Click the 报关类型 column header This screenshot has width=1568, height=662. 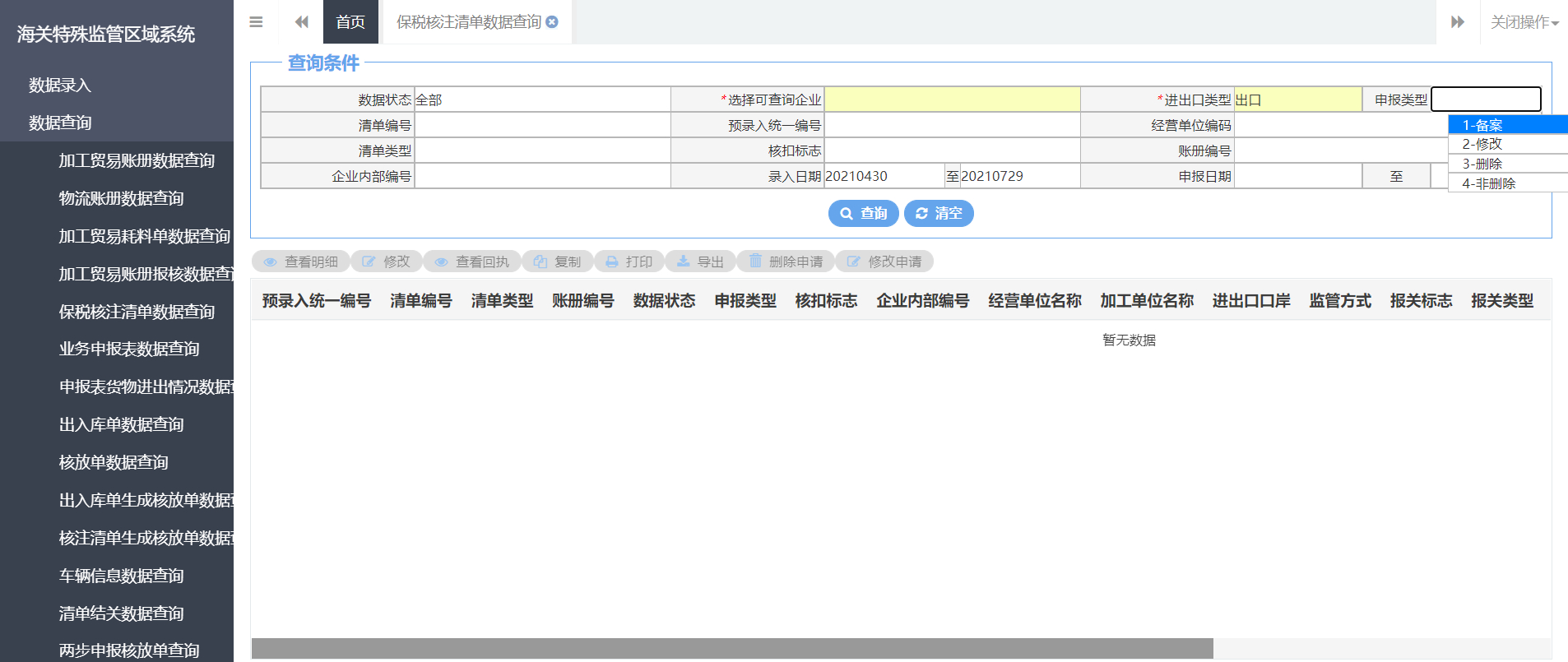1502,301
